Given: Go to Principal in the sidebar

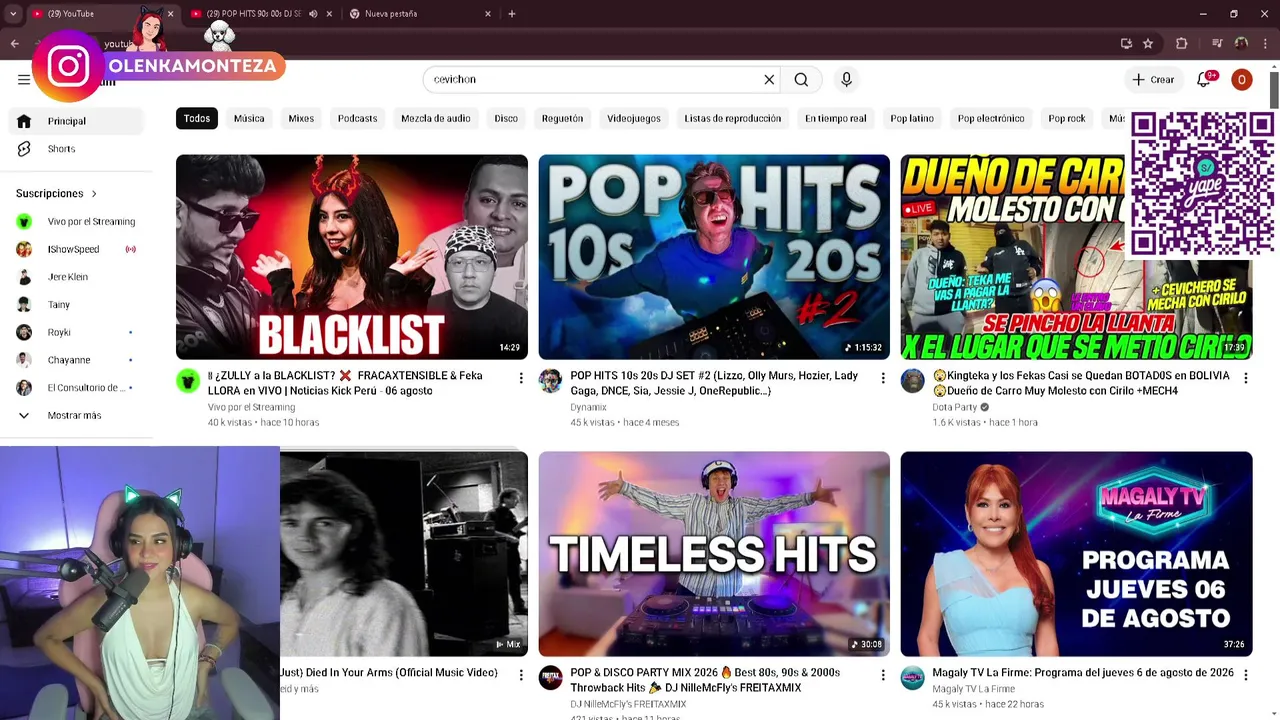Looking at the screenshot, I should click(x=76, y=121).
